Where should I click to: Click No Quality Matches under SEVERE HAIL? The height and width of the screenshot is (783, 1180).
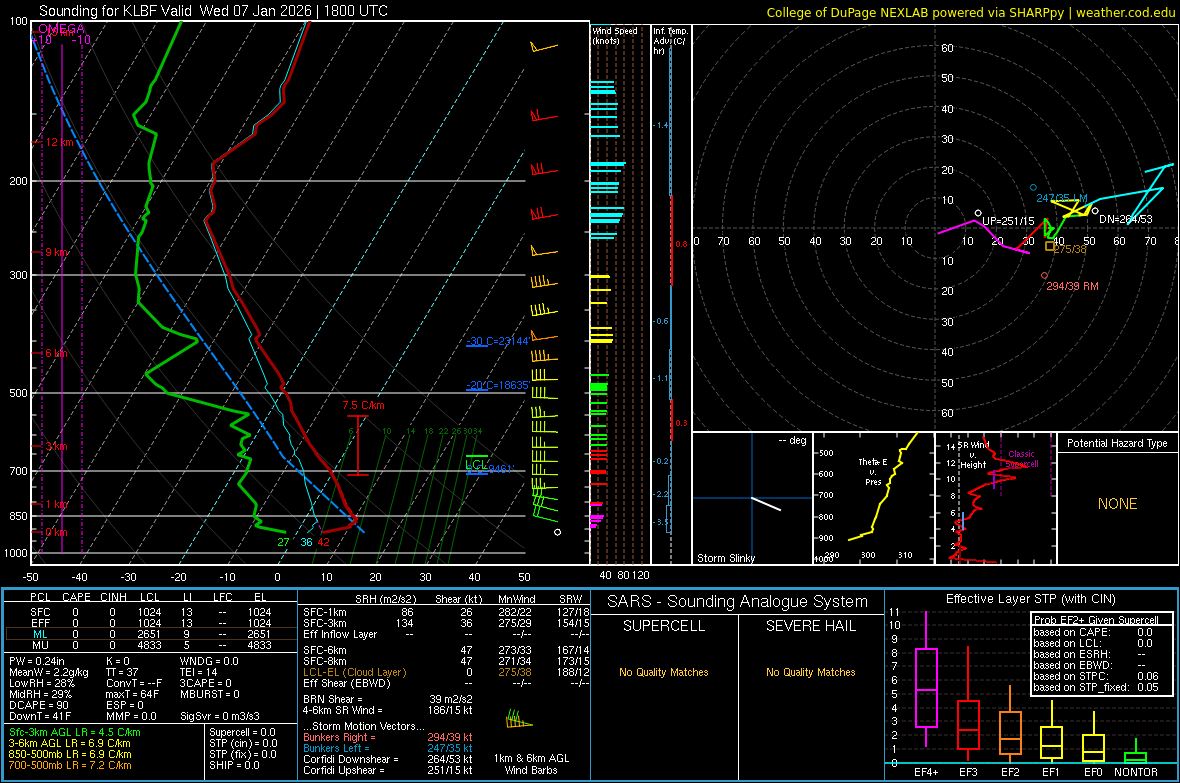[x=810, y=672]
